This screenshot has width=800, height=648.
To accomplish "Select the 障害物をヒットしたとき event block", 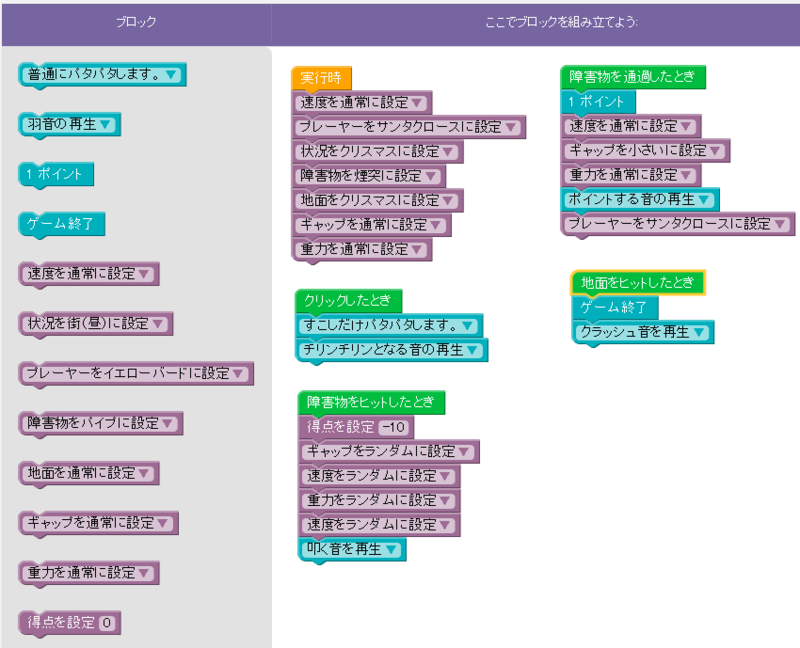I will (x=371, y=403).
